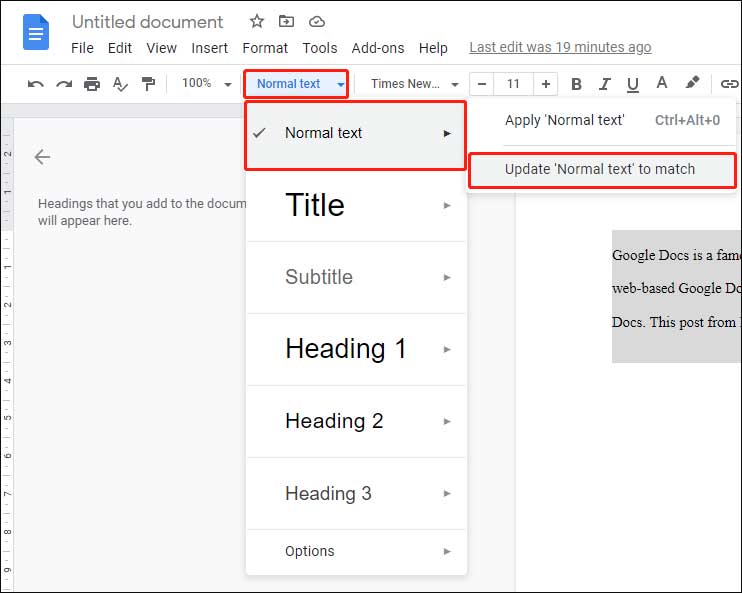The width and height of the screenshot is (742, 593).
Task: Open the zoom 100% dropdown
Action: (x=207, y=84)
